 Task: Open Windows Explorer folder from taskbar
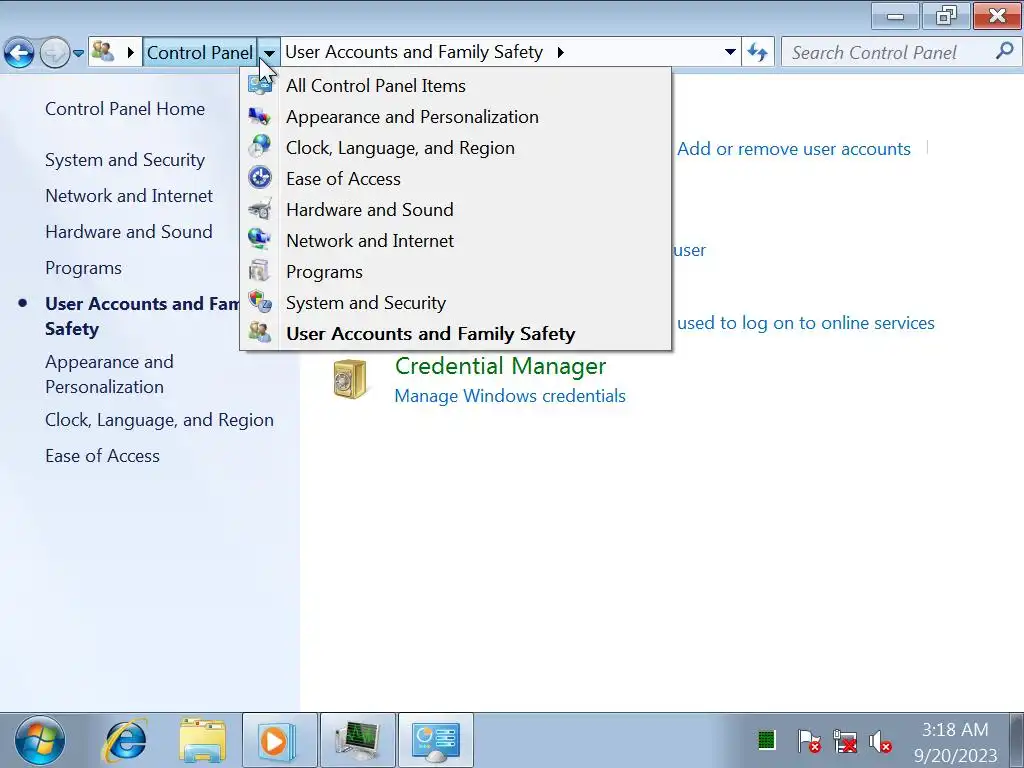(202, 741)
